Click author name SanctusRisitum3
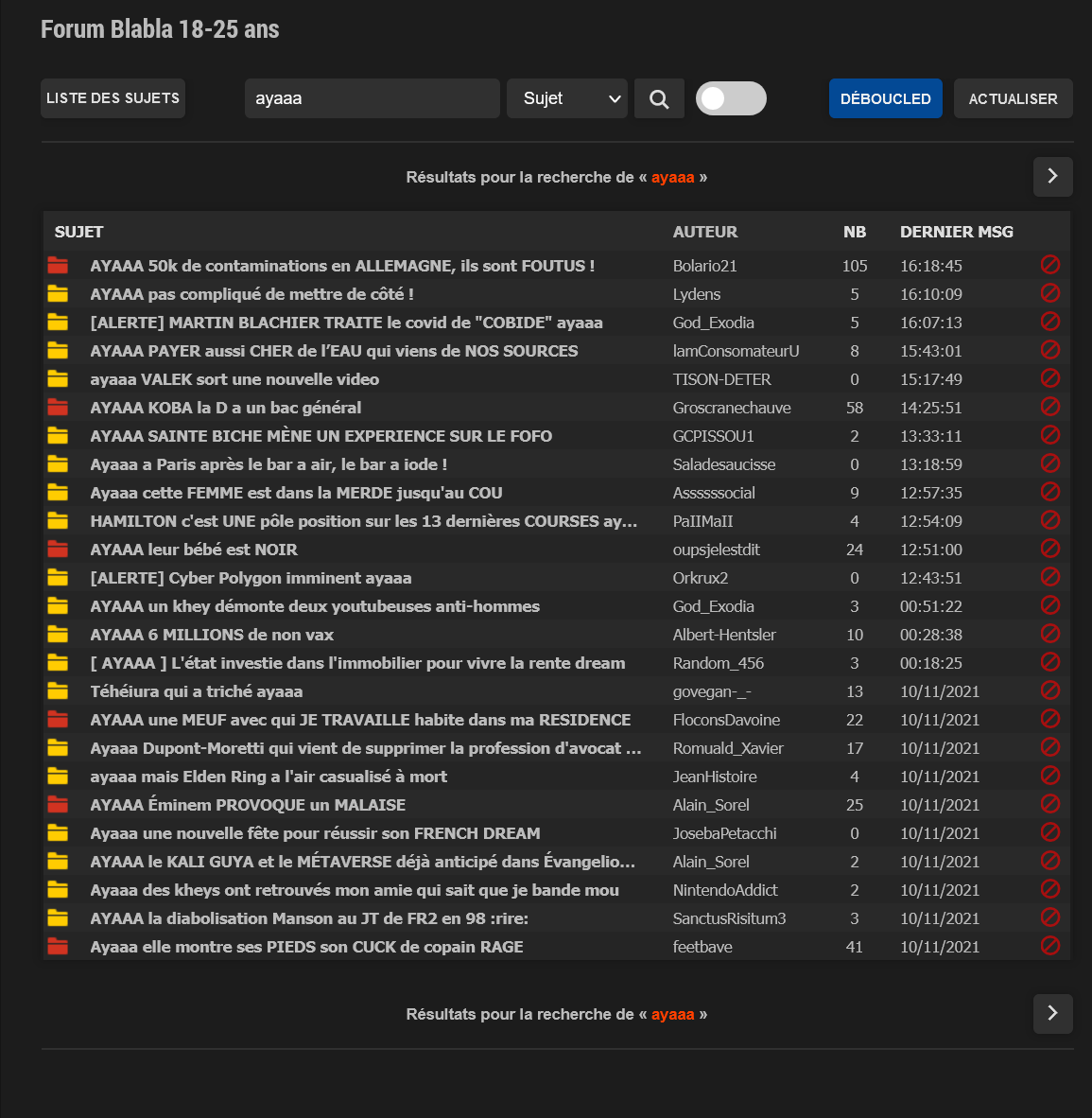This screenshot has height=1118, width=1092. (729, 918)
